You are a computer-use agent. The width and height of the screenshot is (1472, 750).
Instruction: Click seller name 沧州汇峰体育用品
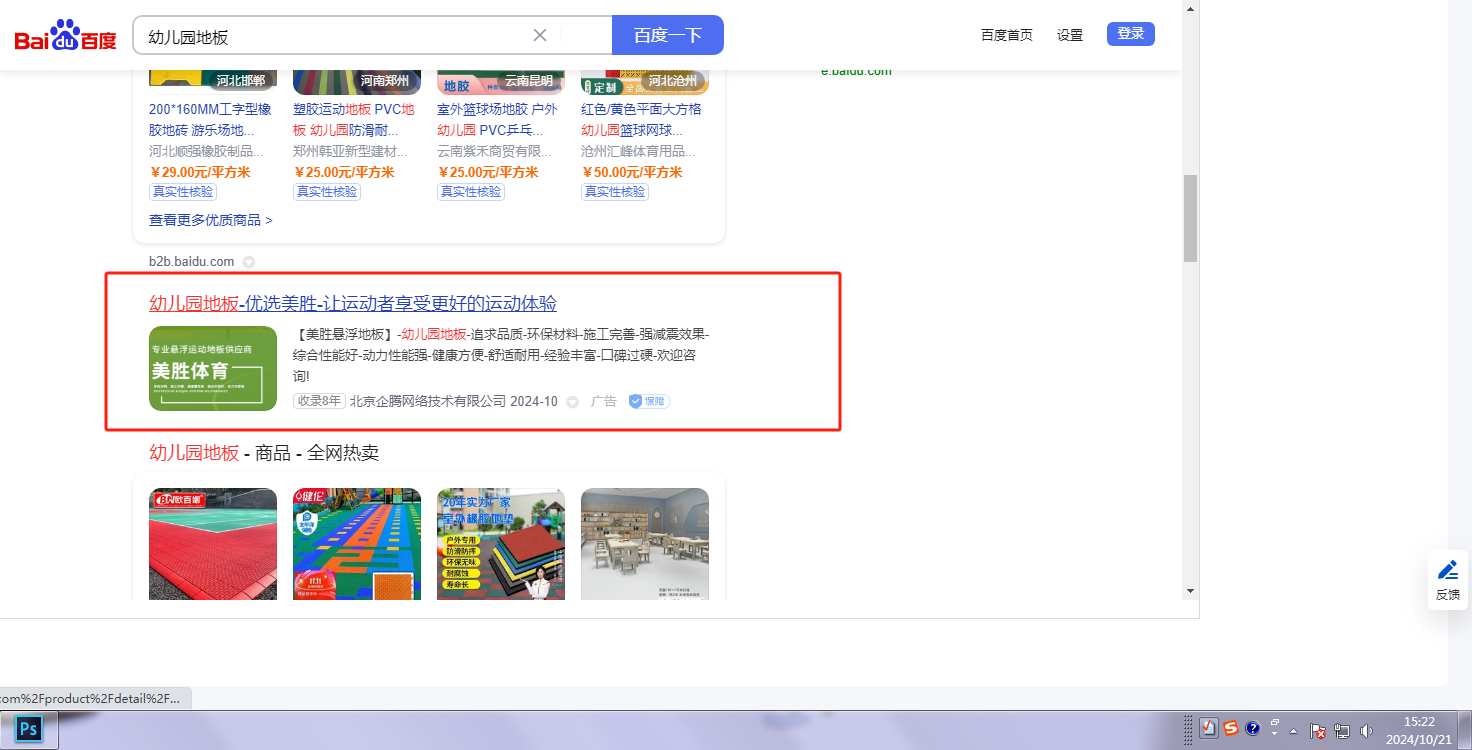[x=639, y=152]
